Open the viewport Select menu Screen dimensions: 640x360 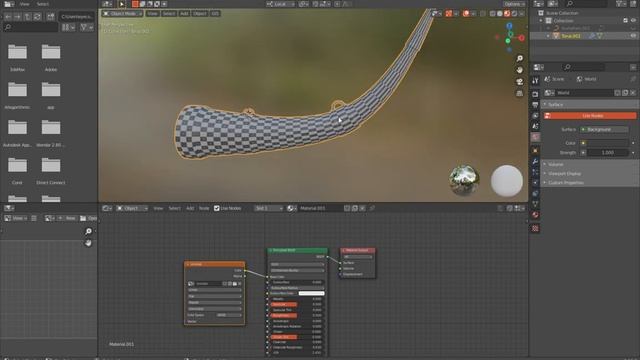pyautogui.click(x=169, y=13)
